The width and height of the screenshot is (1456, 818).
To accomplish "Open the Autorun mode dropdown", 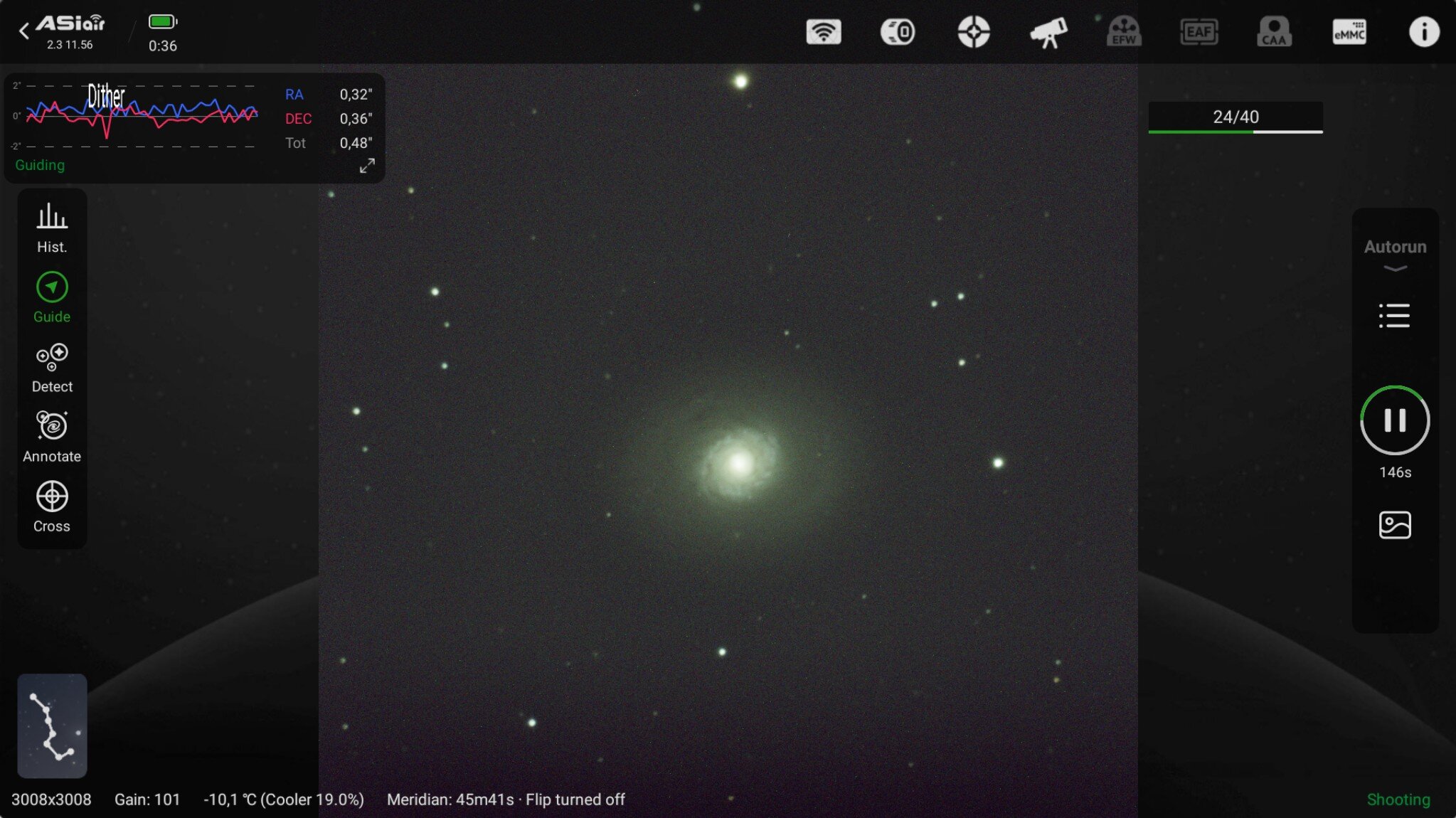I will click(1395, 255).
